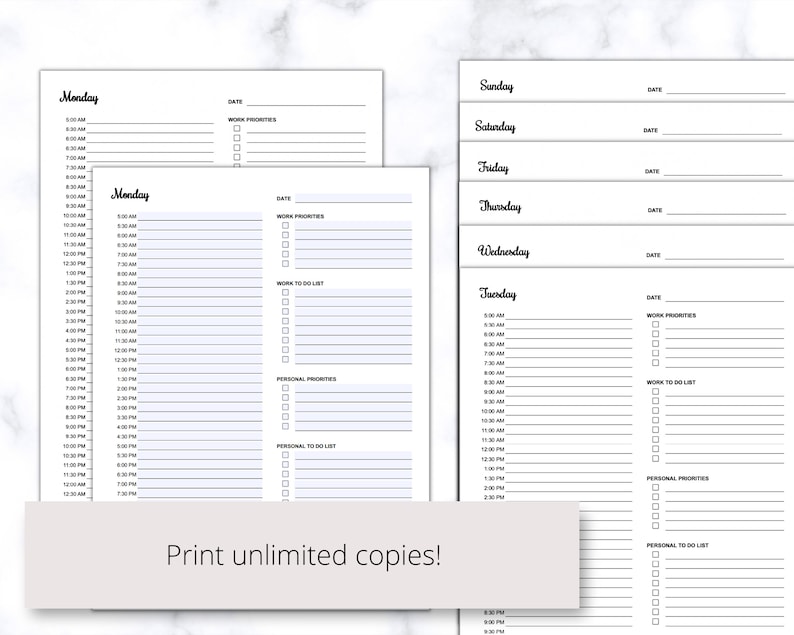Image resolution: width=794 pixels, height=635 pixels.
Task: Select the Saturday page heading
Action: [495, 126]
